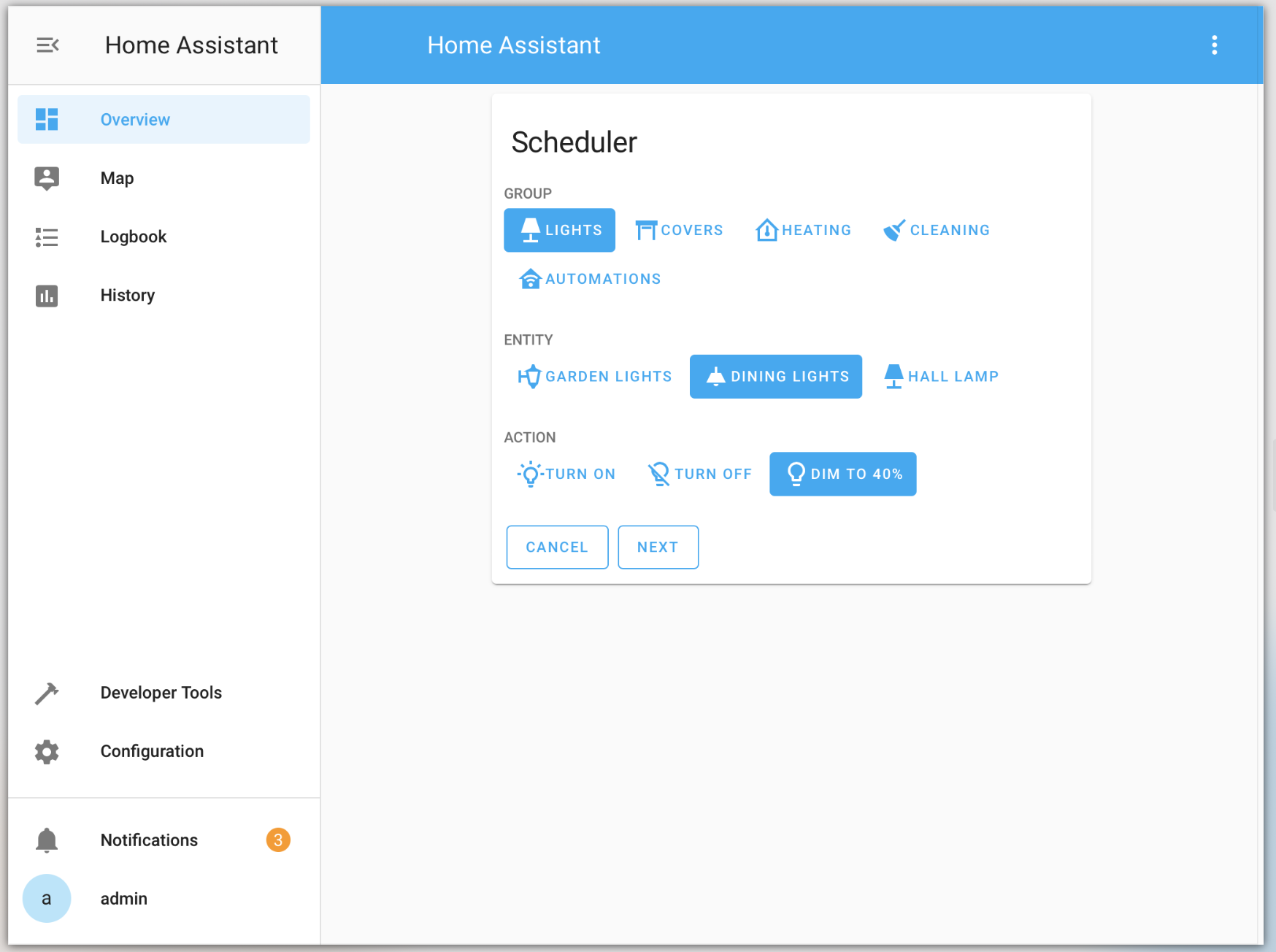Click the Notifications bell icon
Viewport: 1276px width, 952px height.
[47, 840]
